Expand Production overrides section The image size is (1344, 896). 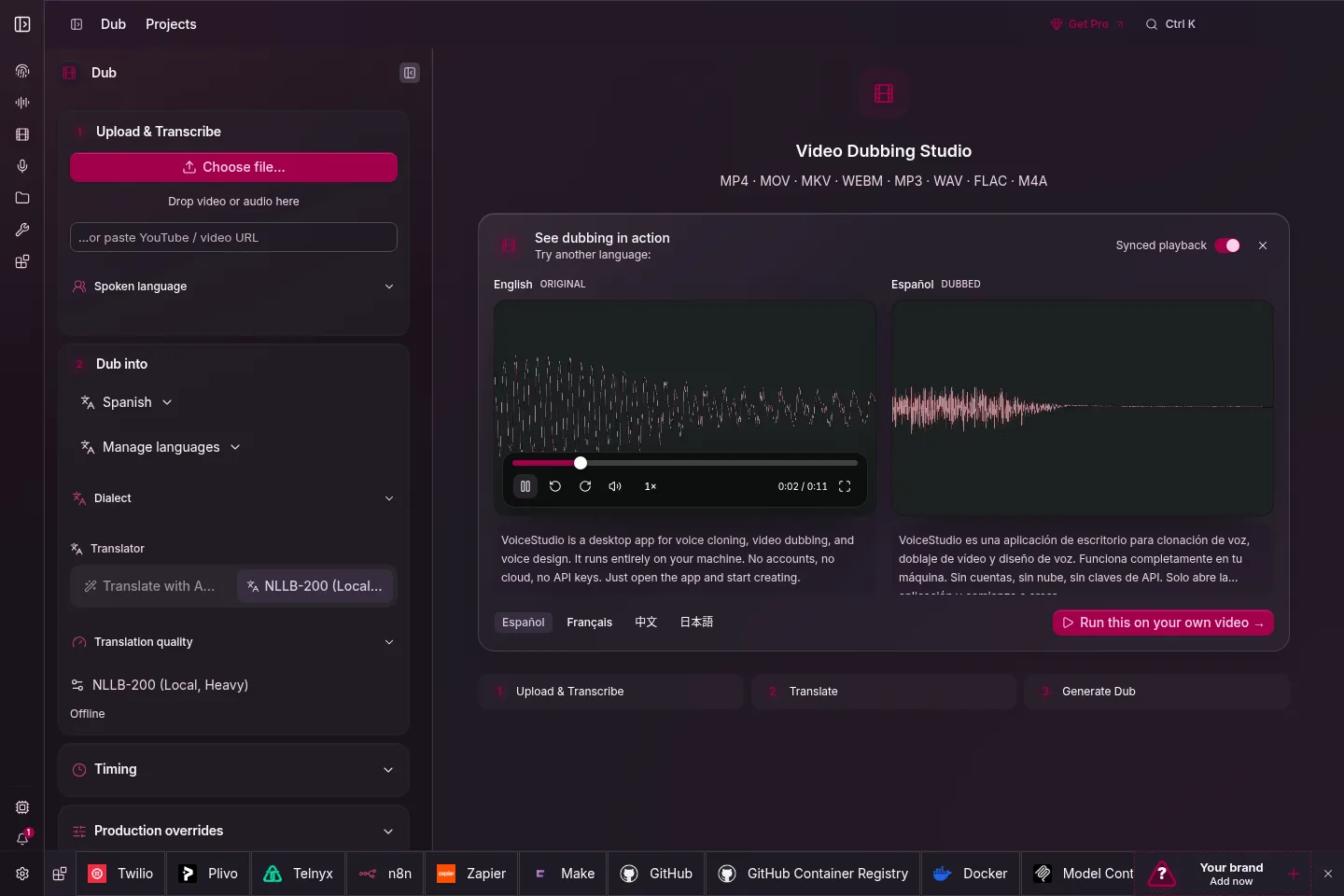pyautogui.click(x=233, y=831)
